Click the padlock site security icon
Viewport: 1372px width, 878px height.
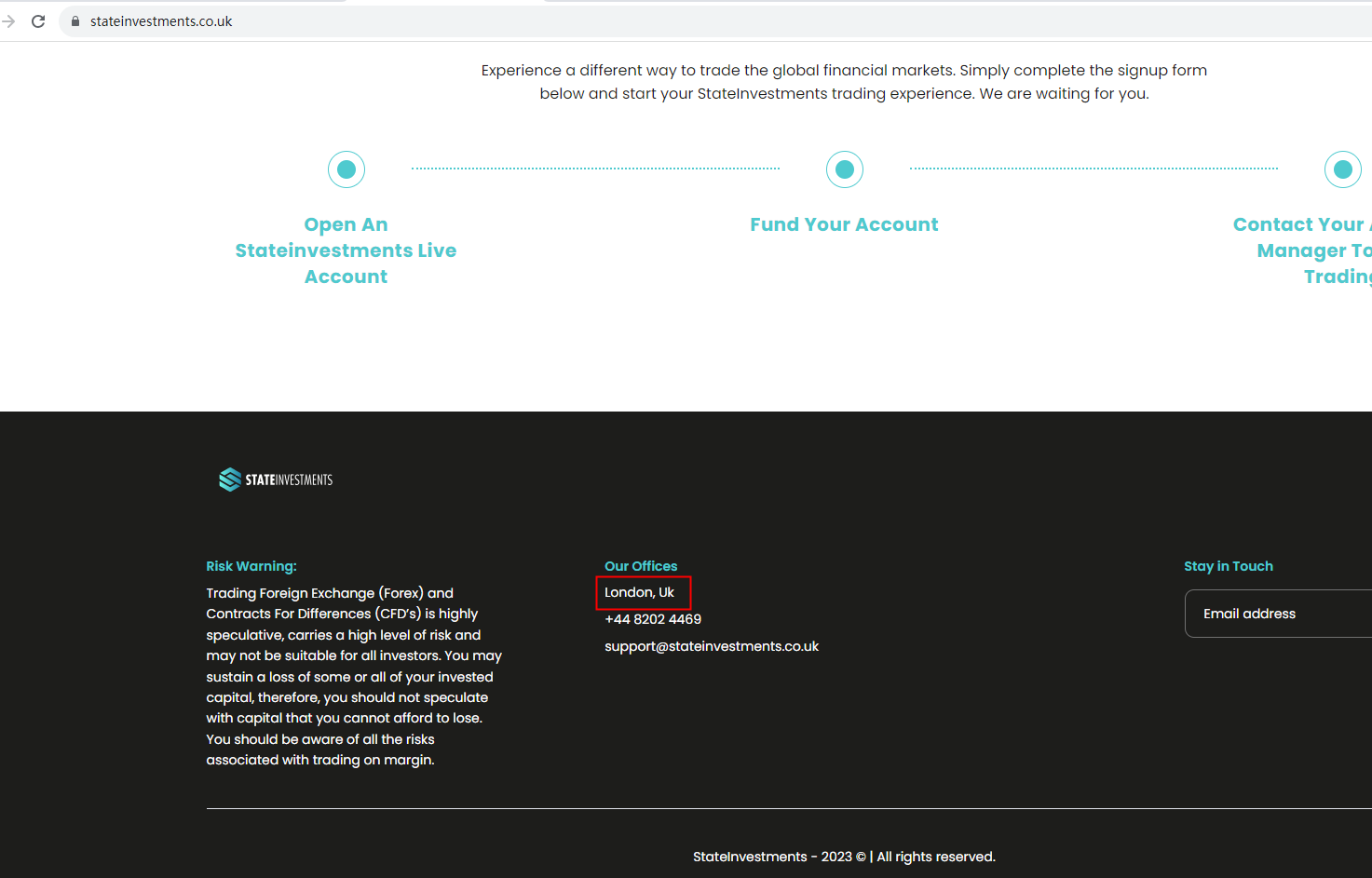click(75, 21)
